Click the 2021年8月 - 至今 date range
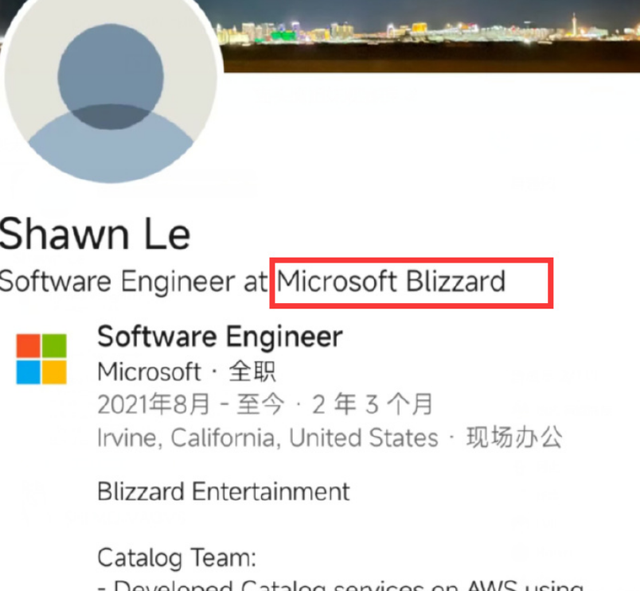 191,404
